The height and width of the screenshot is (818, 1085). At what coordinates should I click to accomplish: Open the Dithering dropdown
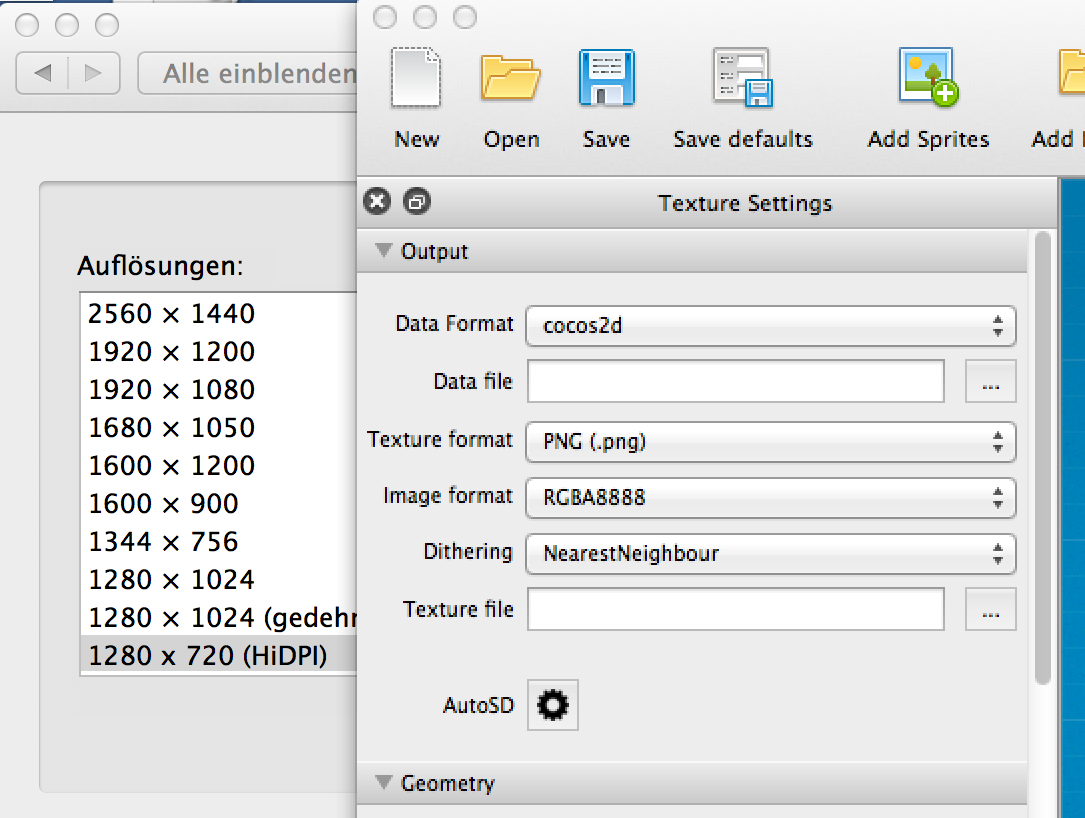point(770,554)
